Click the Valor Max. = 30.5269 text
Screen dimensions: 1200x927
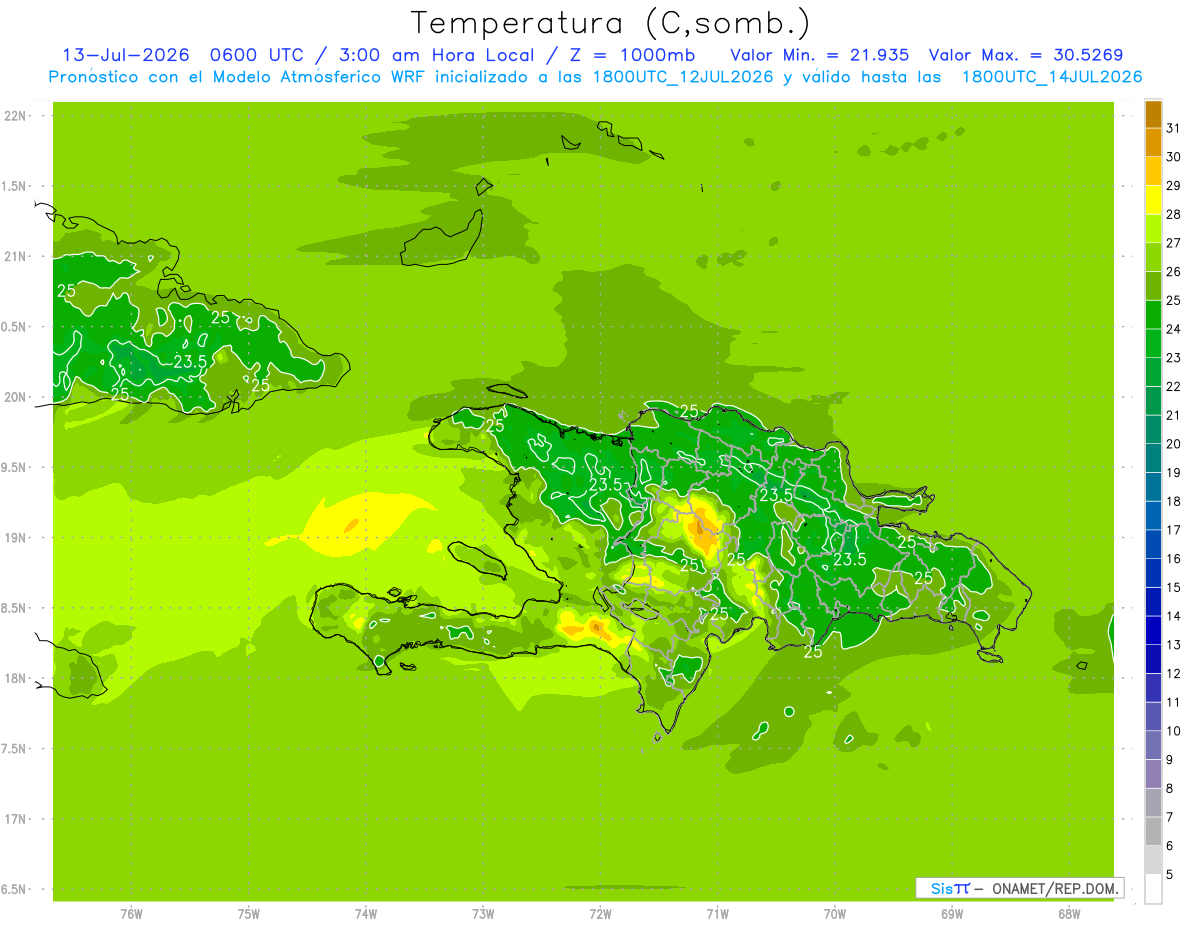(x=1032, y=55)
